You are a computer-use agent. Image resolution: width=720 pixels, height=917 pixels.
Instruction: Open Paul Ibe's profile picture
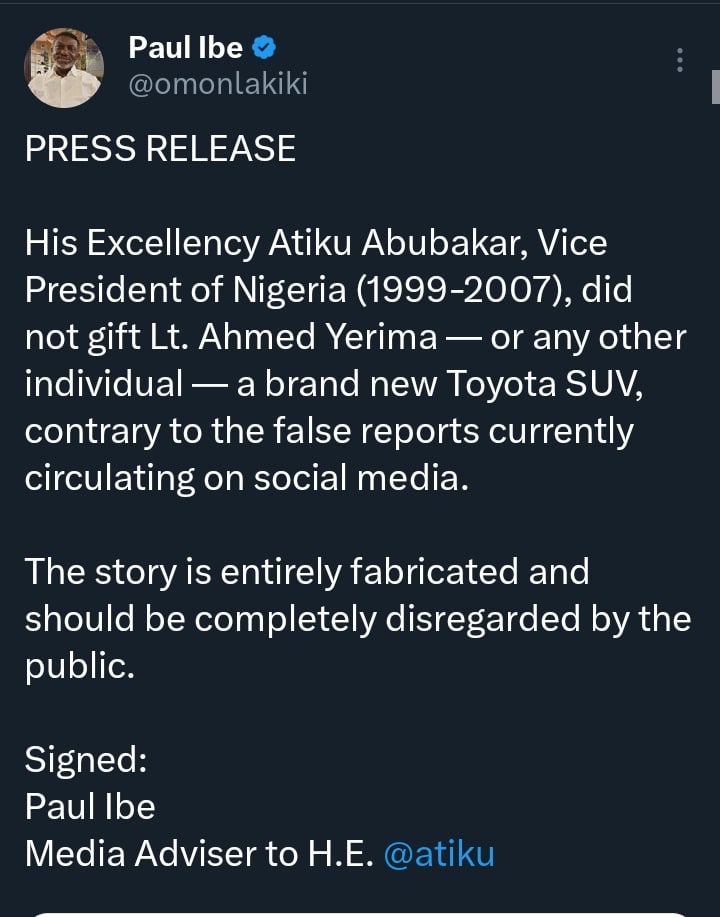click(x=64, y=67)
